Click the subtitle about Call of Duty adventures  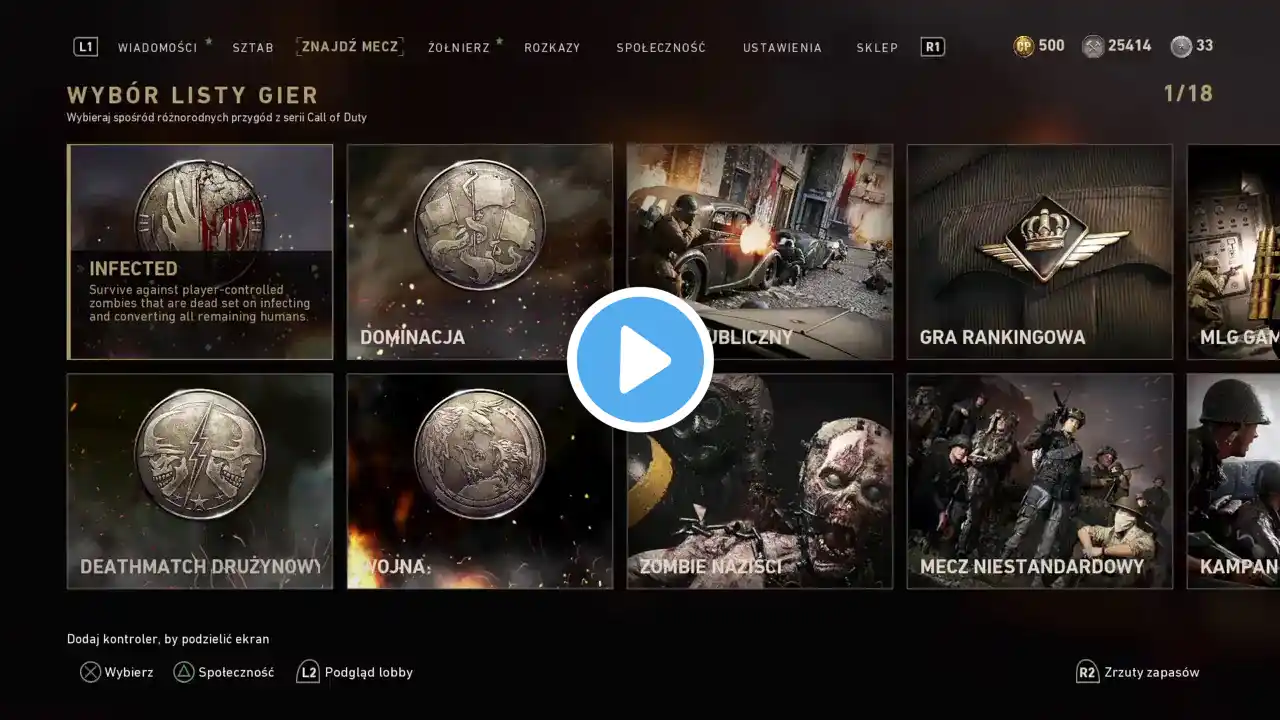217,118
